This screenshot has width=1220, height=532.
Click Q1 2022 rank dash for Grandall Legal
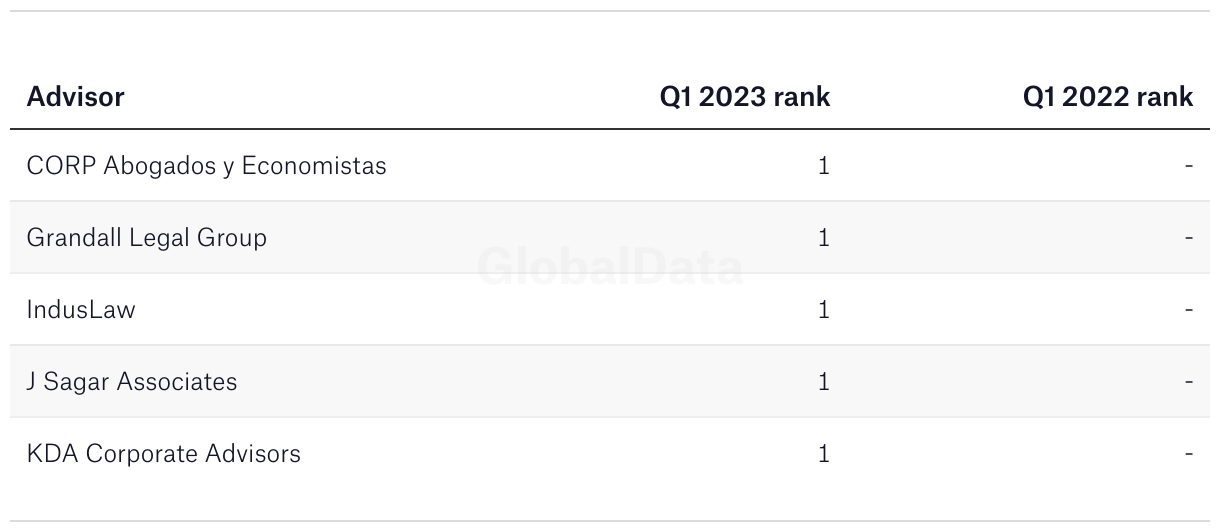(x=1188, y=238)
